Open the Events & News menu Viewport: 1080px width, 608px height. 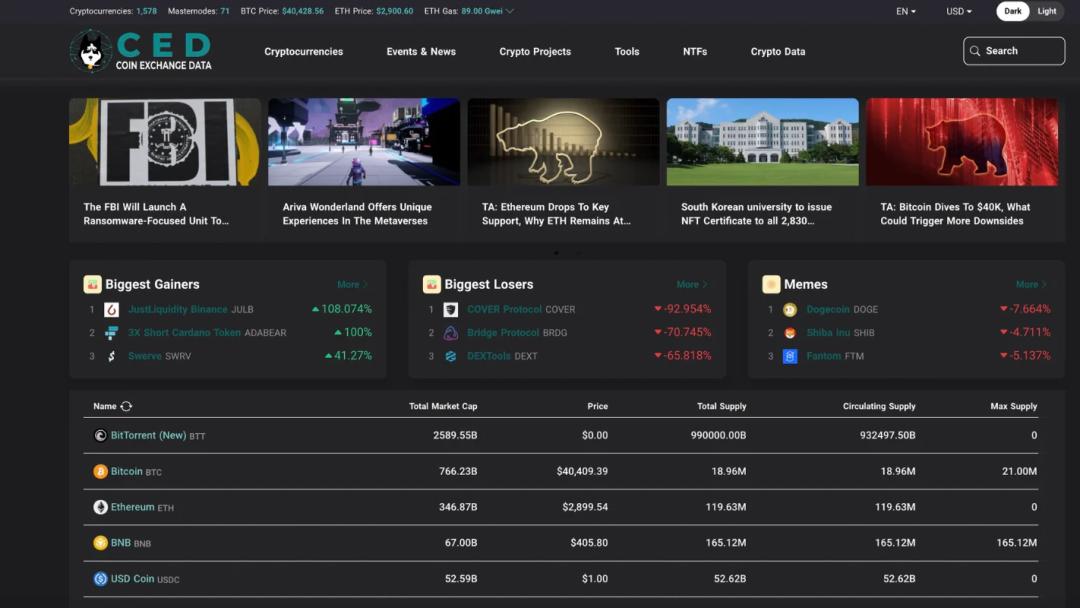(x=421, y=52)
